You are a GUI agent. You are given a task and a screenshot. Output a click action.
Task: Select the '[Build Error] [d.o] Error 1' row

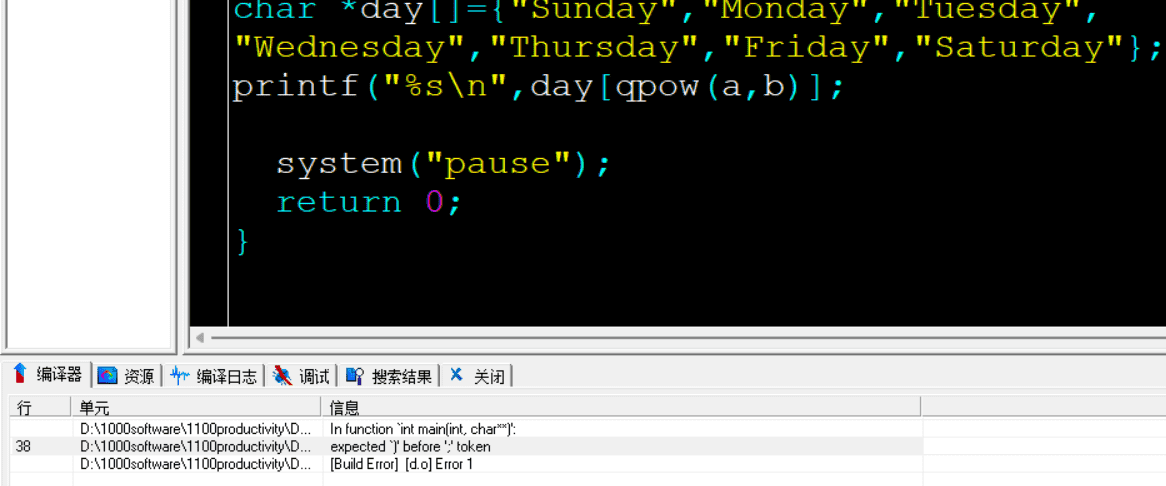pos(401,464)
